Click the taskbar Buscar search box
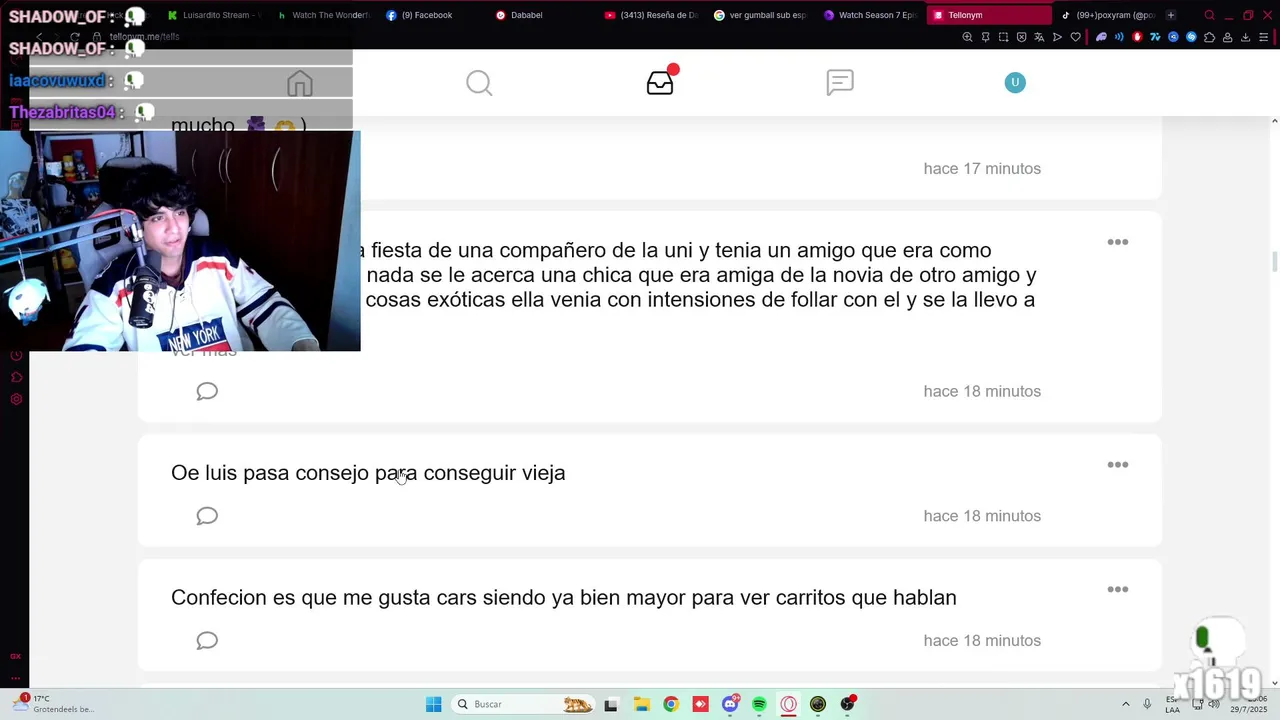This screenshot has width=1280, height=720. (x=523, y=705)
